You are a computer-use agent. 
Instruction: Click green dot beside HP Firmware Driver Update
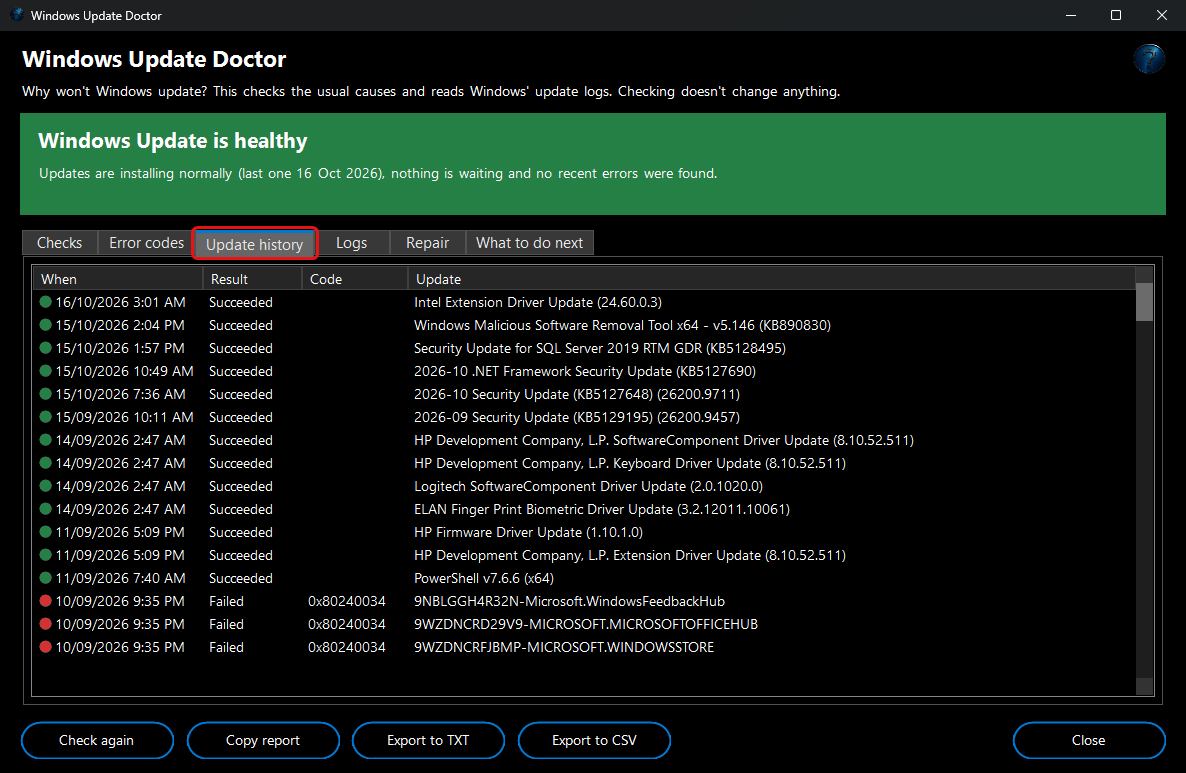pyautogui.click(x=45, y=532)
